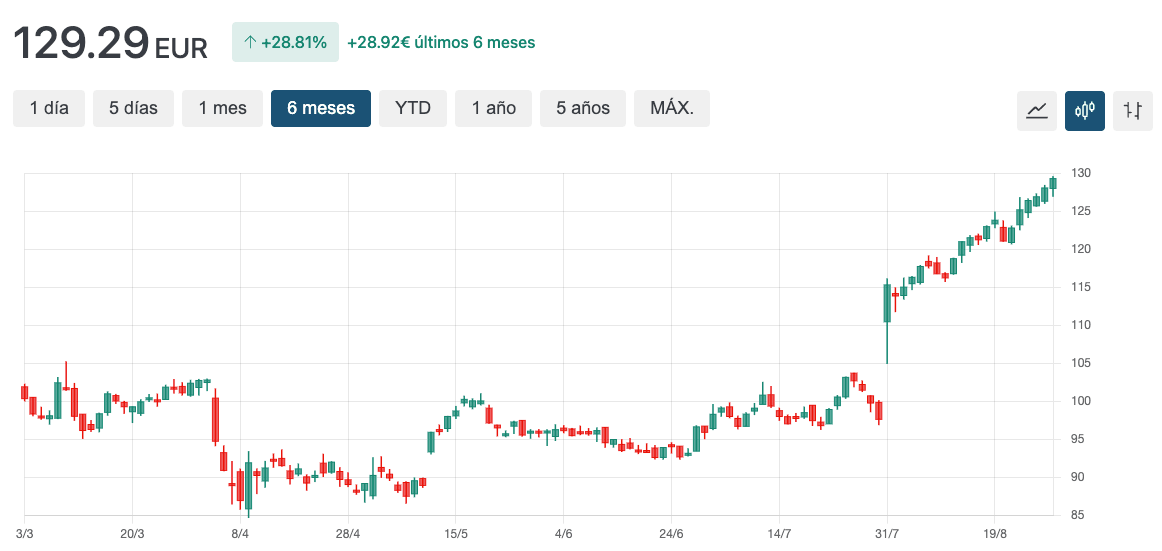Click the 115 price axis label

(1081, 287)
